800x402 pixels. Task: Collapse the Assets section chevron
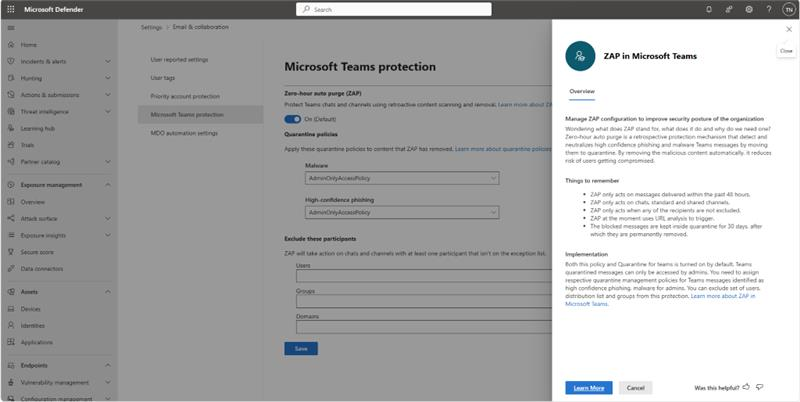pos(108,292)
